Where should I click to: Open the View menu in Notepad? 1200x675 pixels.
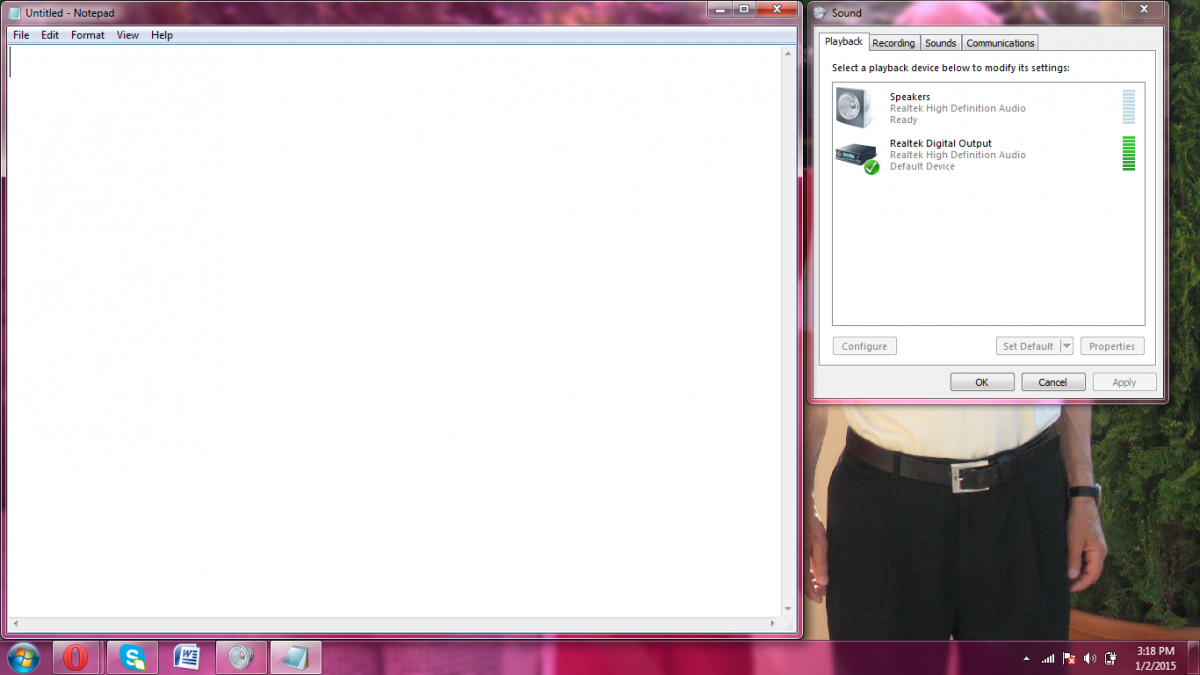click(x=128, y=35)
